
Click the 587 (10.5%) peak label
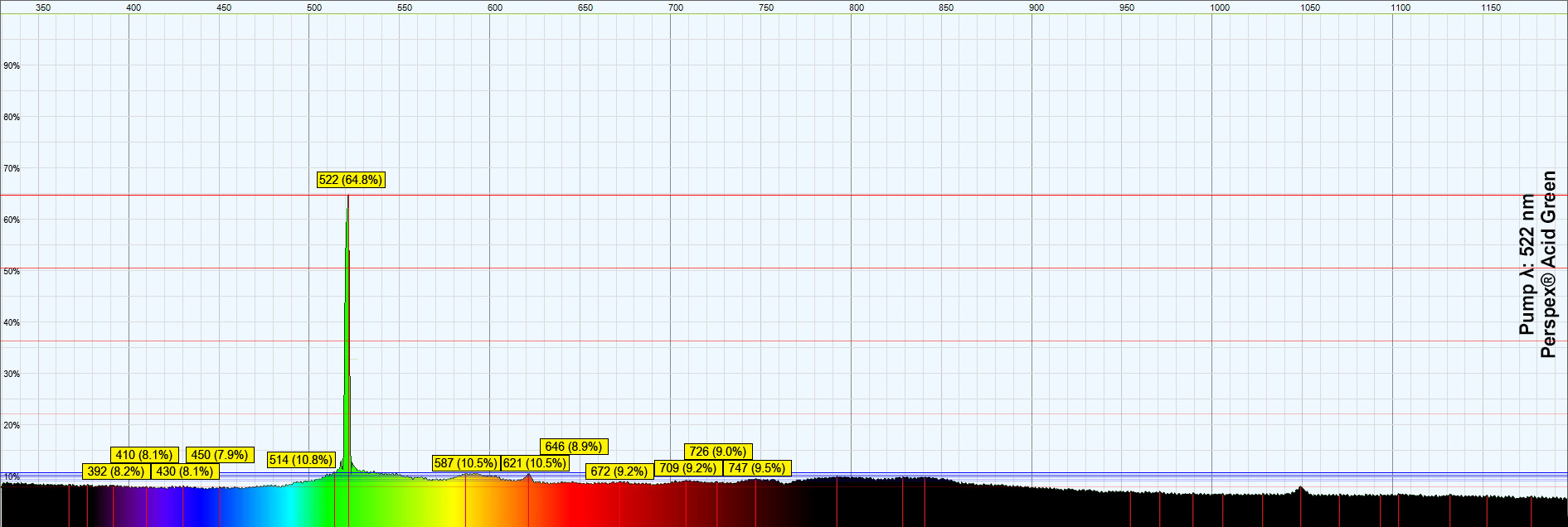tap(466, 463)
